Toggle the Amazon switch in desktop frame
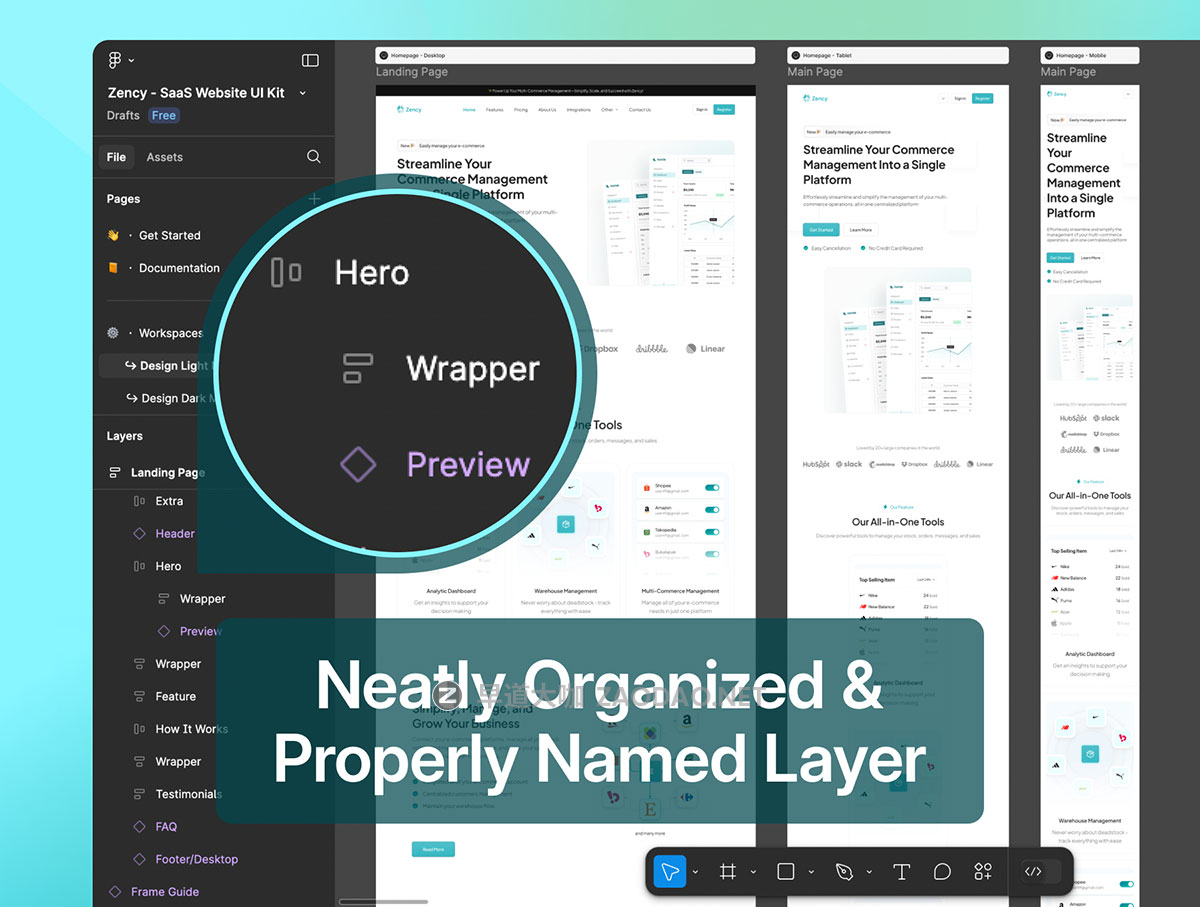Viewport: 1200px width, 907px height. point(712,509)
